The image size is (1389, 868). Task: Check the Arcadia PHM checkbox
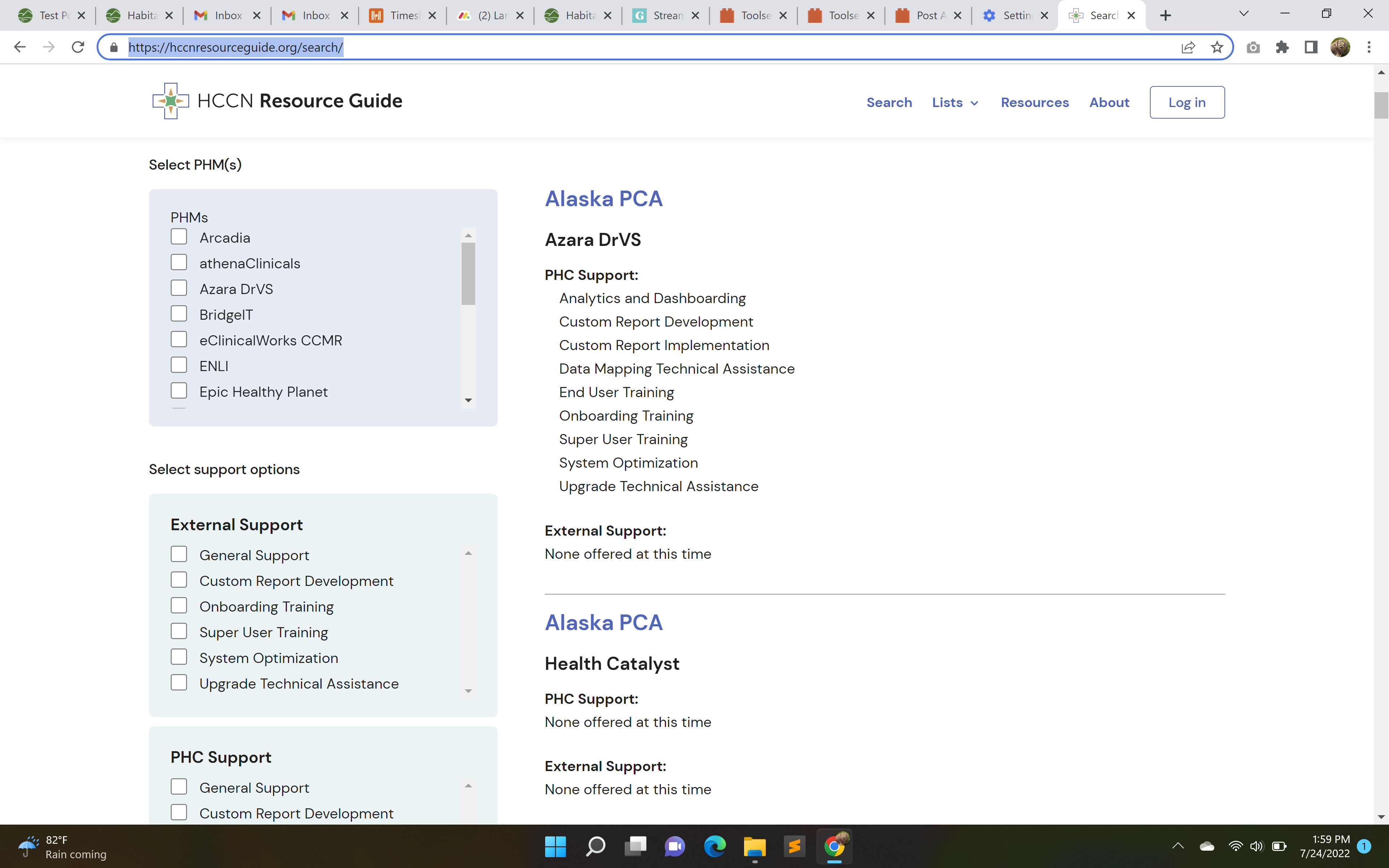pyautogui.click(x=179, y=237)
